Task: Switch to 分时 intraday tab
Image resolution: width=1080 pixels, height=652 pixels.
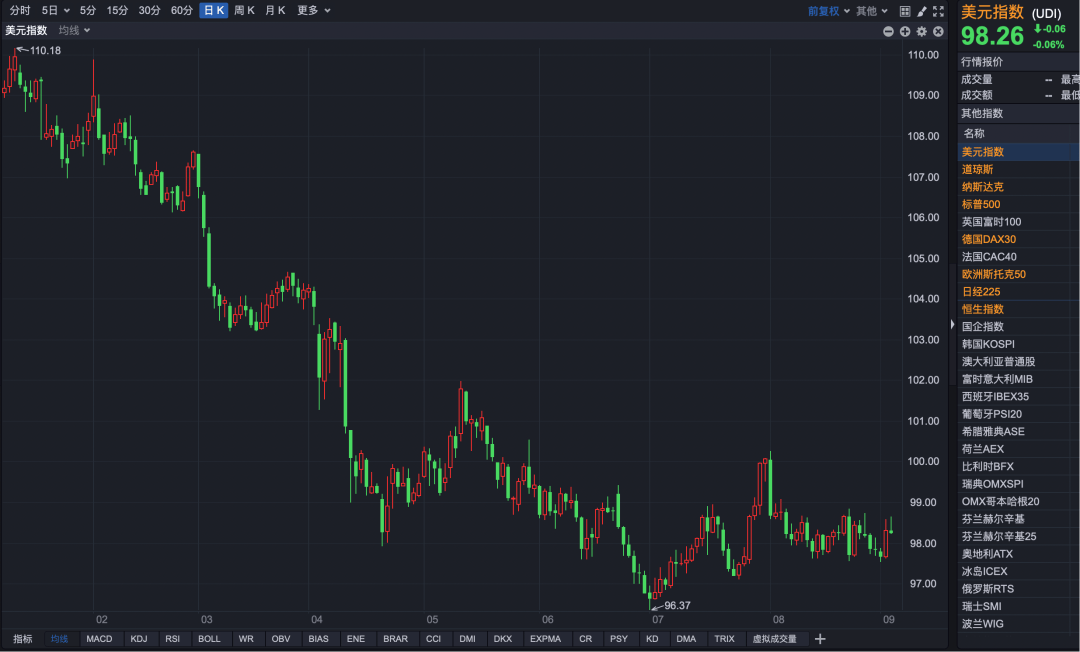Action: click(20, 11)
